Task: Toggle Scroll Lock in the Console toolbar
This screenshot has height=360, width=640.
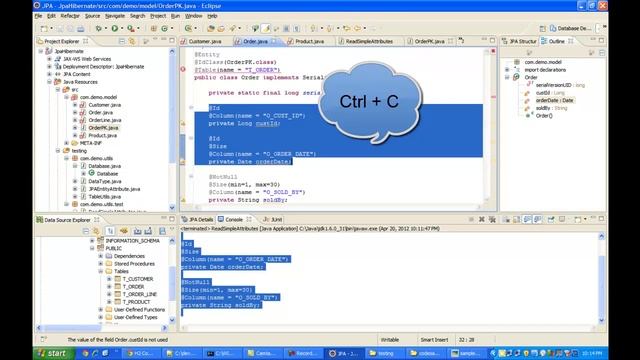Action: (517, 220)
